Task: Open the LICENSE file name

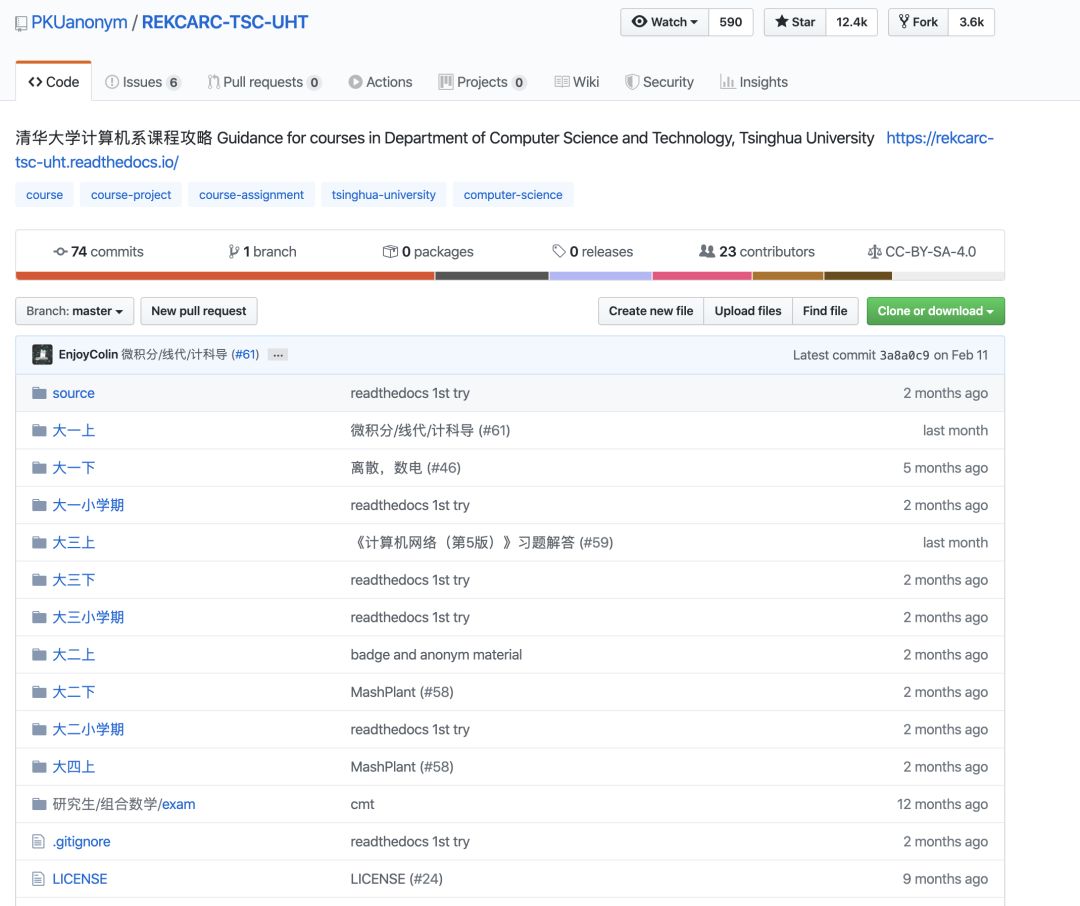Action: [80, 878]
